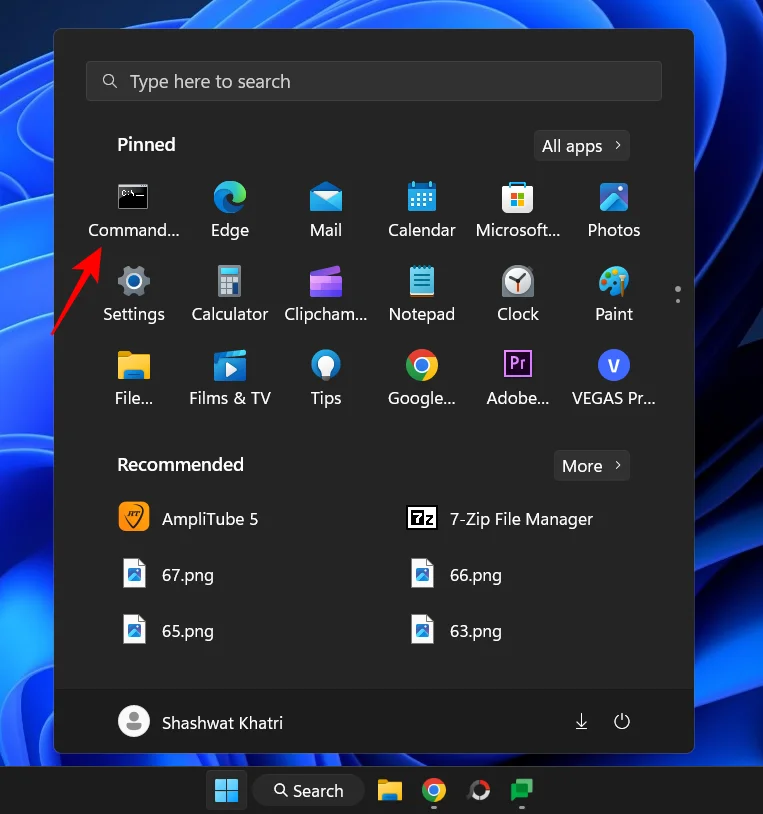Open Chrome from the taskbar

click(434, 790)
